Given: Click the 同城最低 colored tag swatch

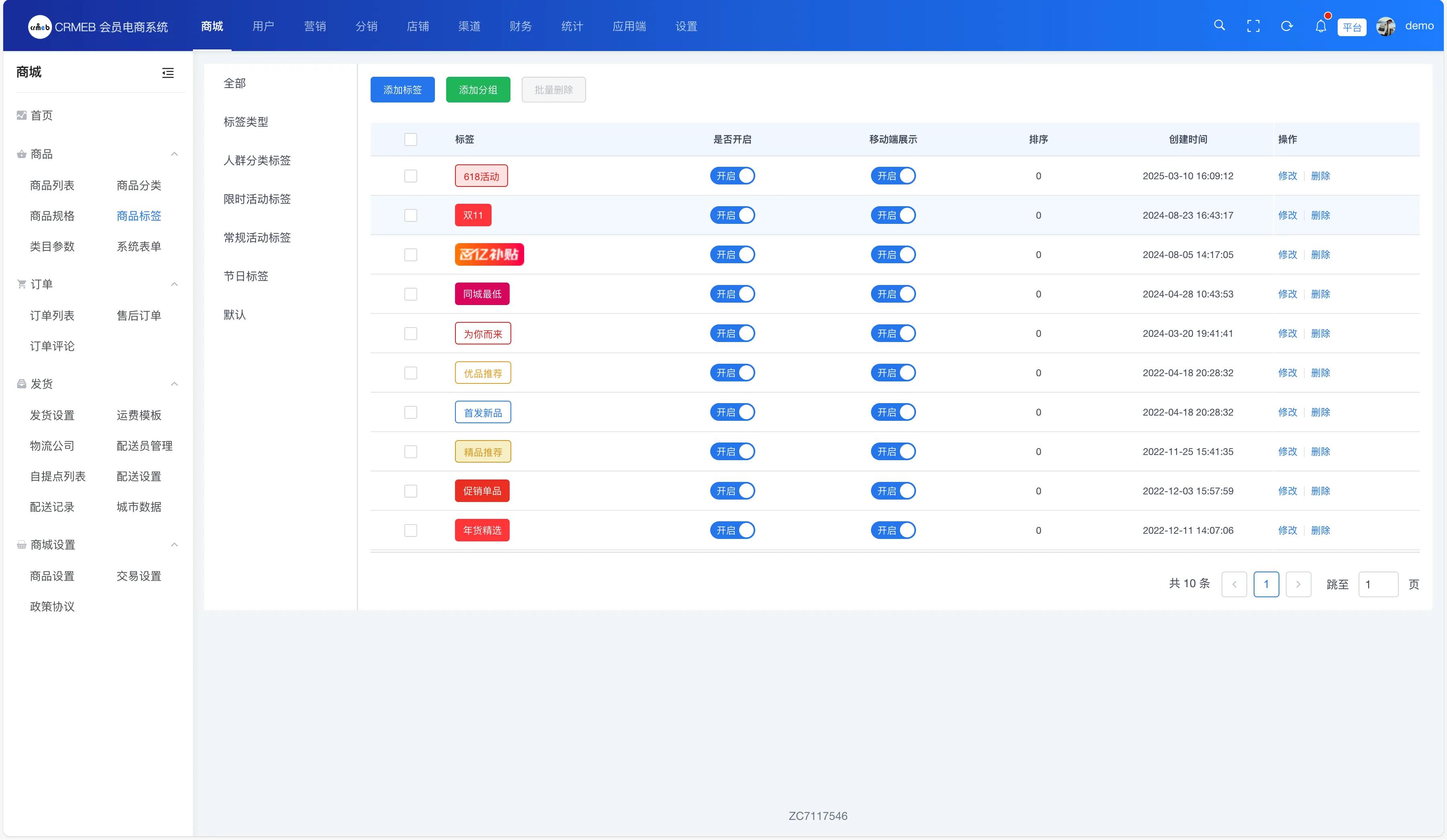Looking at the screenshot, I should pos(482,294).
